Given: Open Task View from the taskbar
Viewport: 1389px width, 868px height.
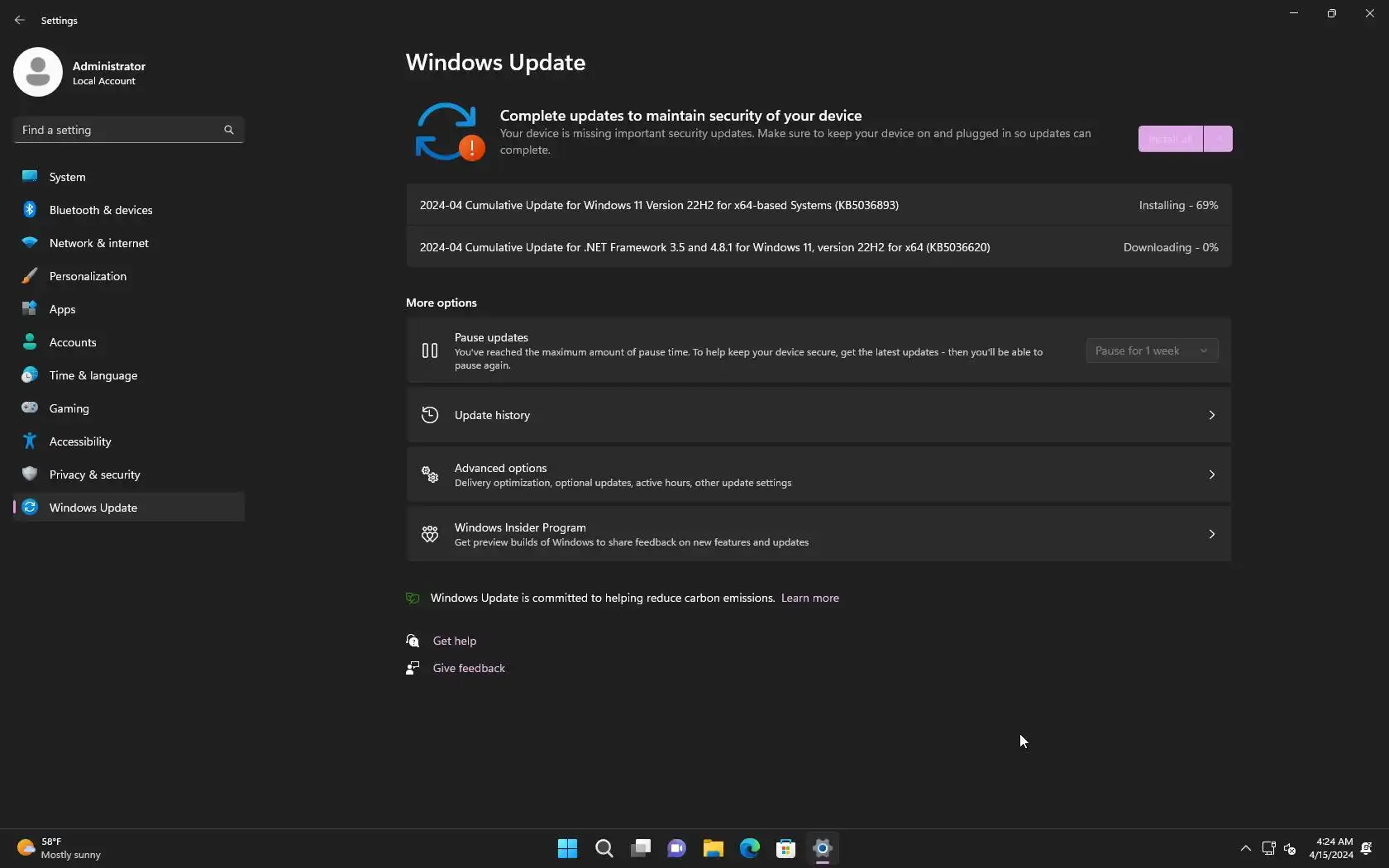Looking at the screenshot, I should point(641,848).
